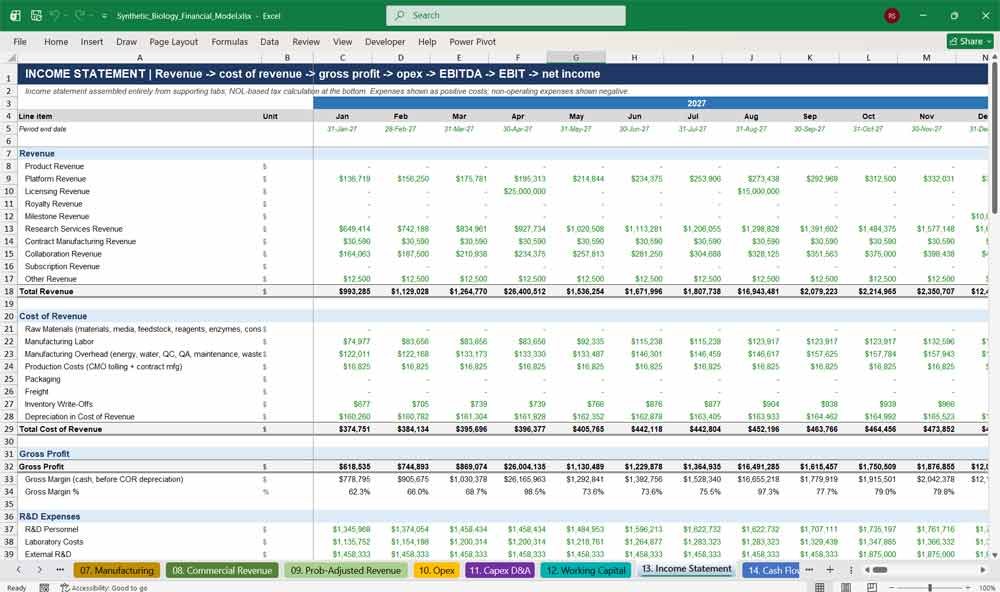This screenshot has width=1000, height=592.
Task: Click the horizontal scrollbar left arrow
Action: point(867,570)
